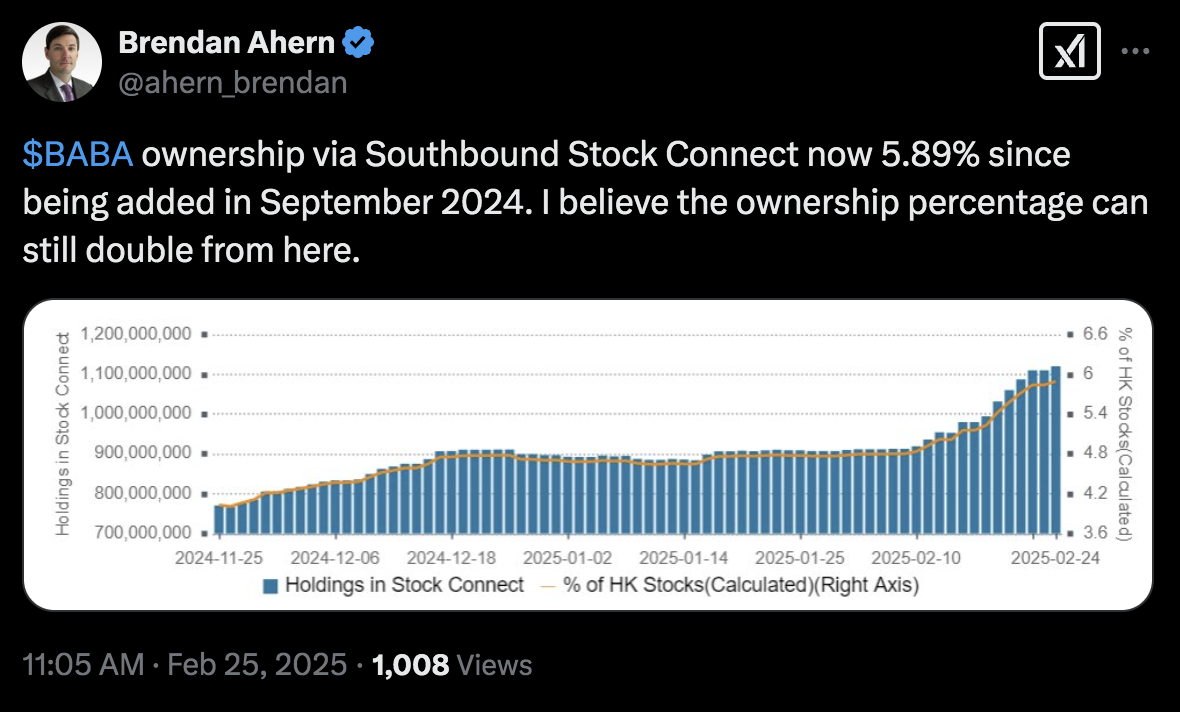Click the 6.6 right axis label
Image resolution: width=1180 pixels, height=712 pixels.
tap(1095, 333)
